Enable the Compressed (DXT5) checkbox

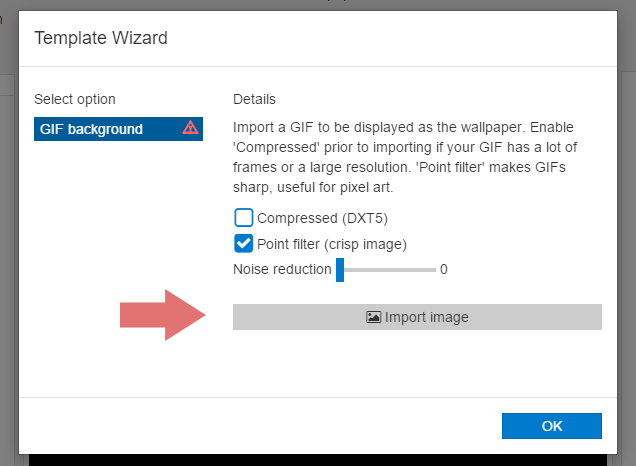[243, 218]
